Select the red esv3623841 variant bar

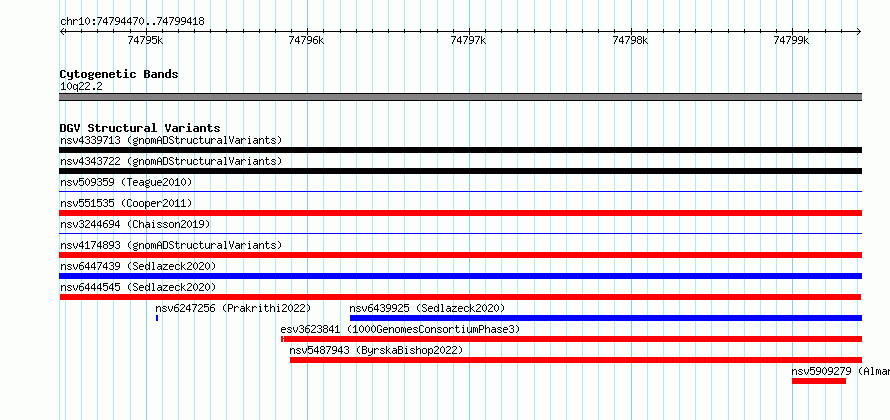click(x=572, y=339)
